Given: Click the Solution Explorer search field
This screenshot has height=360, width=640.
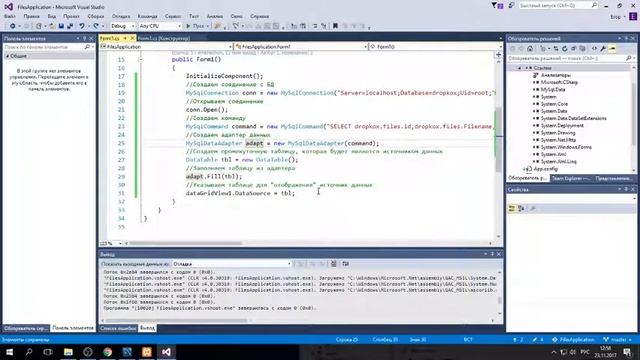Looking at the screenshot, I should (x=571, y=58).
